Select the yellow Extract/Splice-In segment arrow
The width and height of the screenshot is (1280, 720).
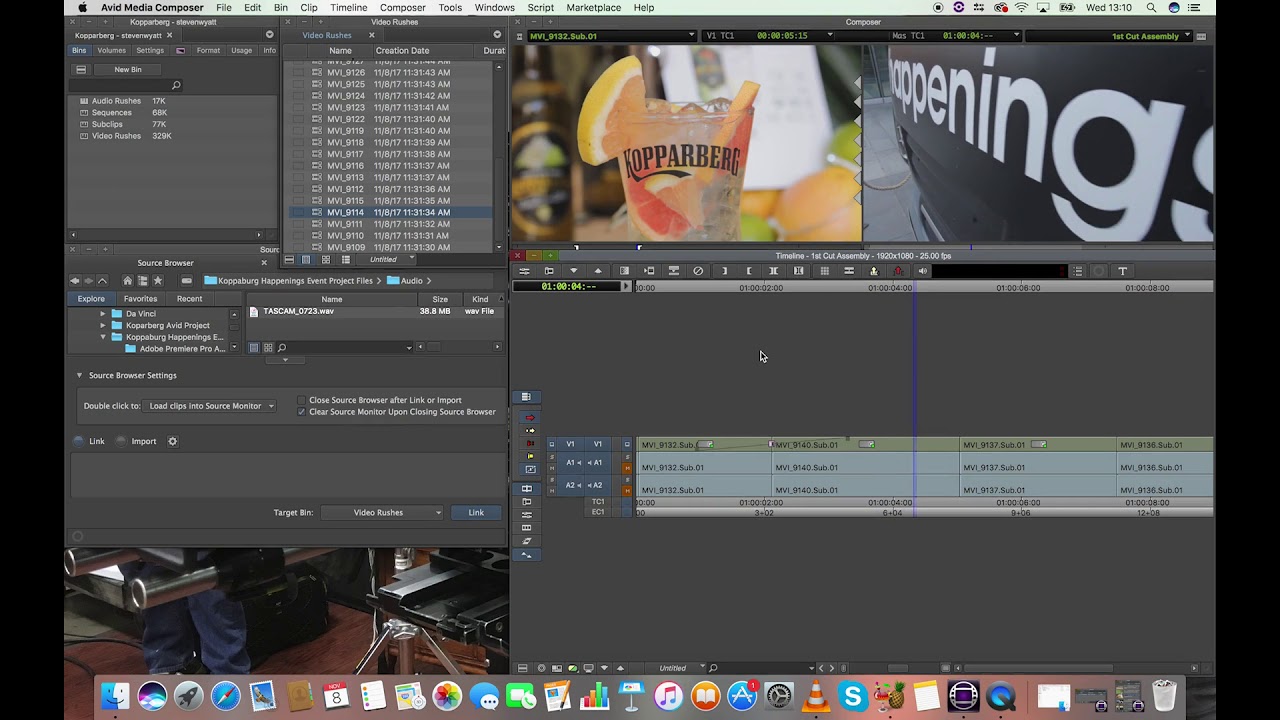coord(530,431)
